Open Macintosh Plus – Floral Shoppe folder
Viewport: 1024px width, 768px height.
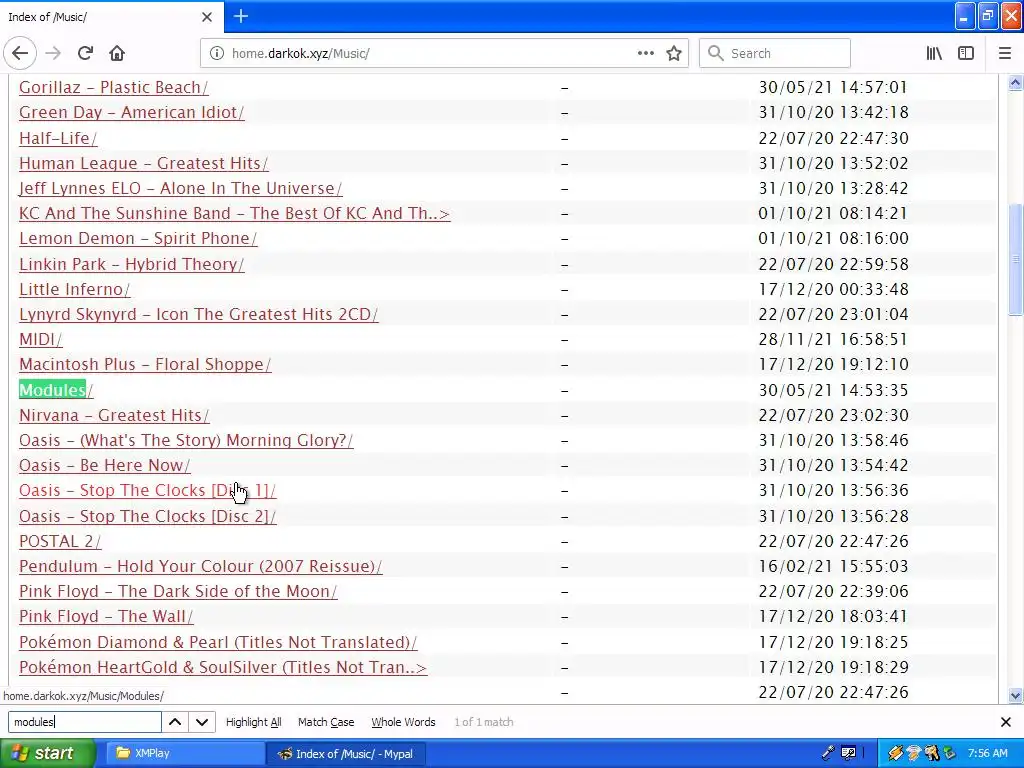pos(145,364)
